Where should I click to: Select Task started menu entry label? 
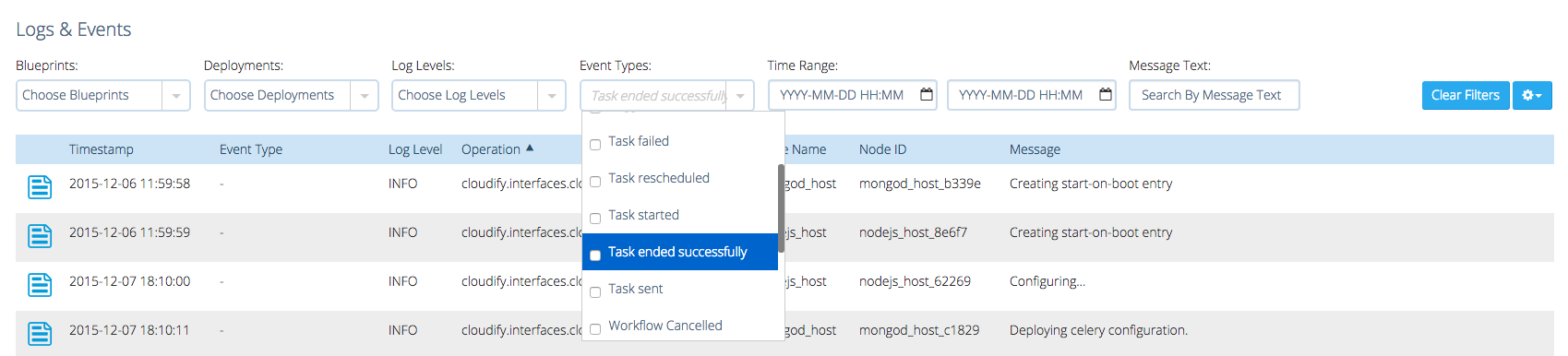click(x=643, y=215)
